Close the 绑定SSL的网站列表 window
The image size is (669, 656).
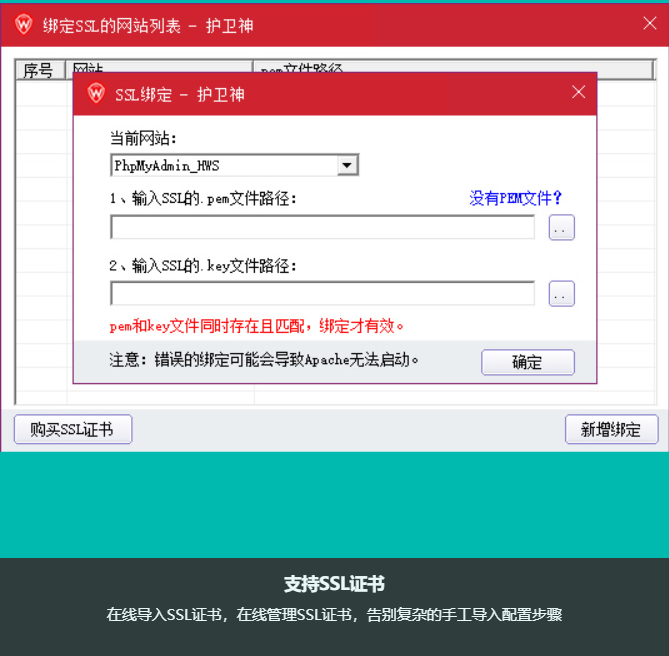(649, 24)
